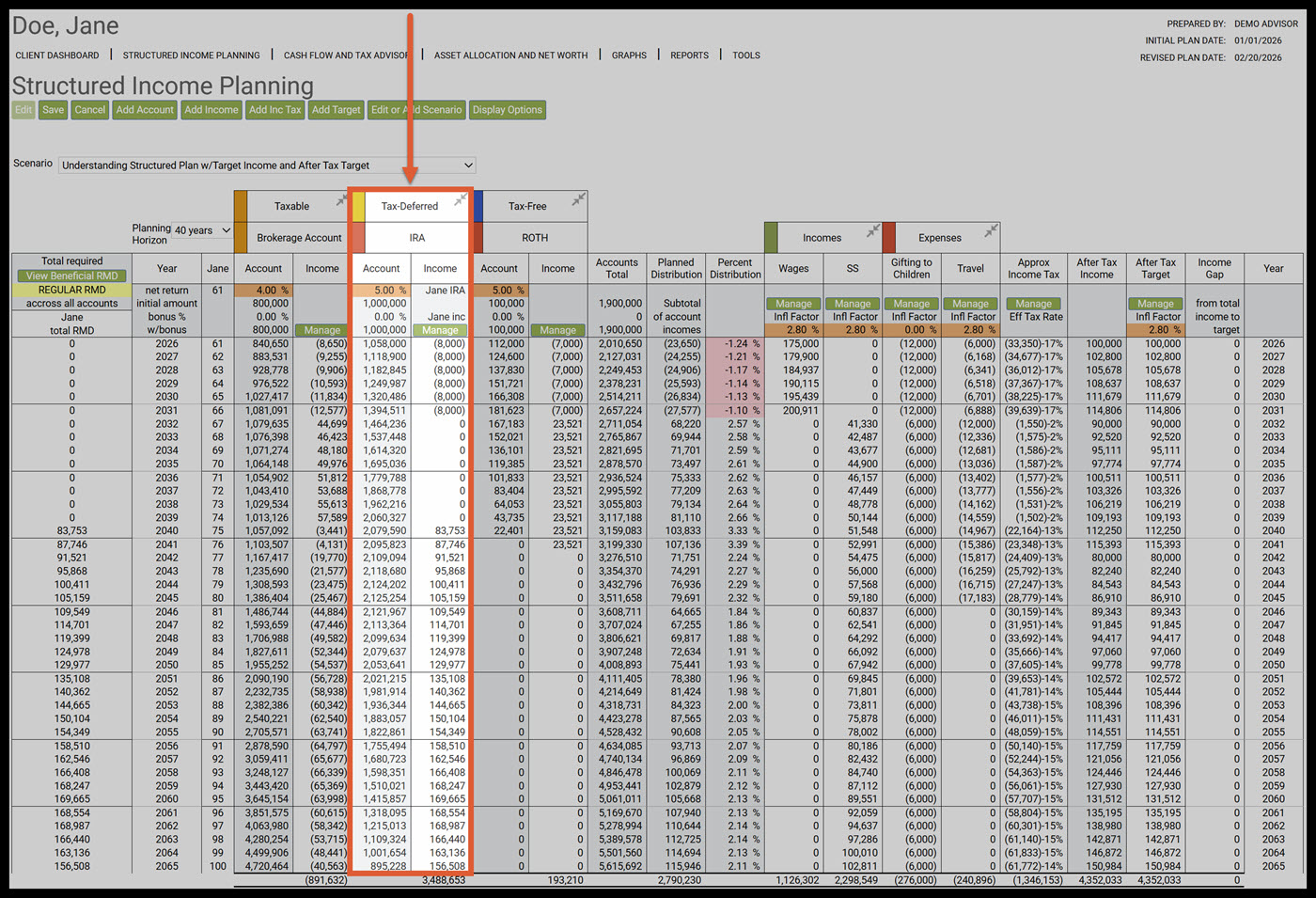1316x898 pixels.
Task: Click SS 2.80 % inflation factor field
Action: click(x=853, y=330)
